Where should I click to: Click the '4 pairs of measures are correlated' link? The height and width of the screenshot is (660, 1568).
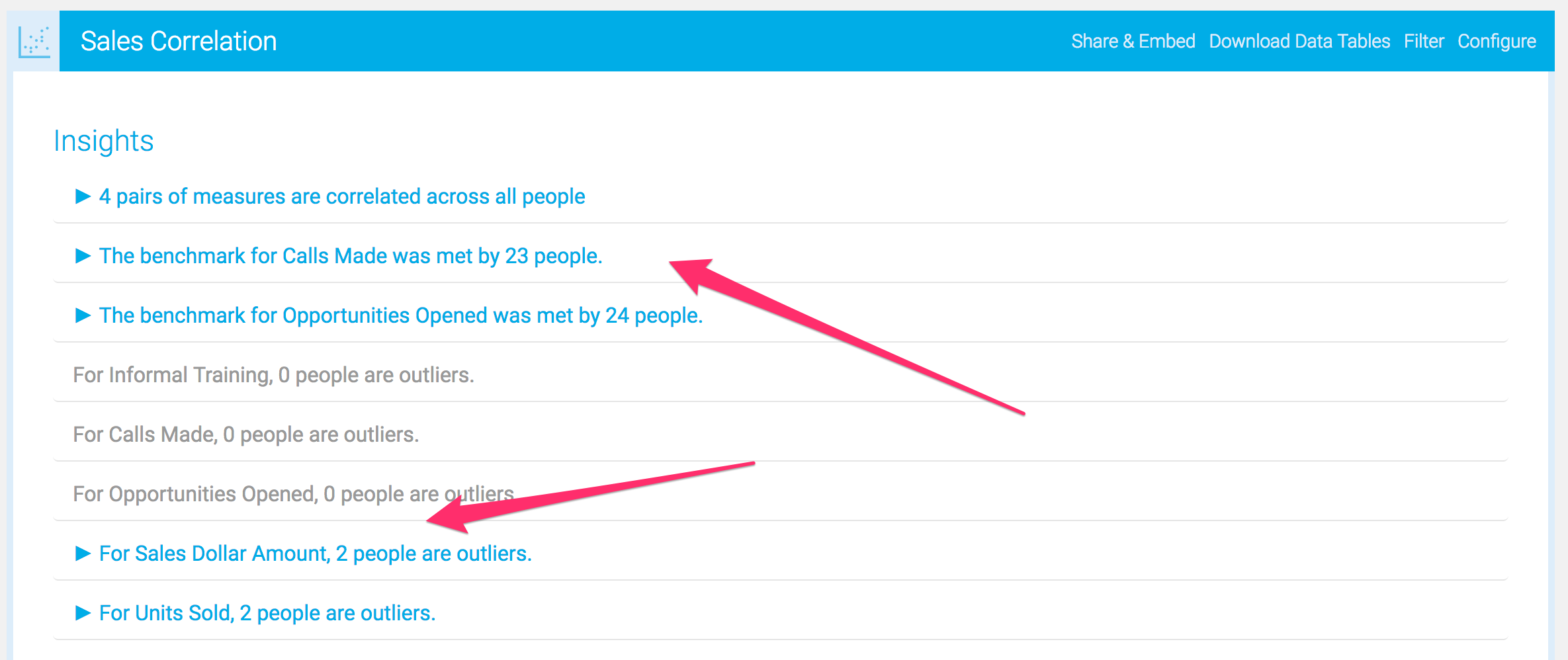[342, 196]
